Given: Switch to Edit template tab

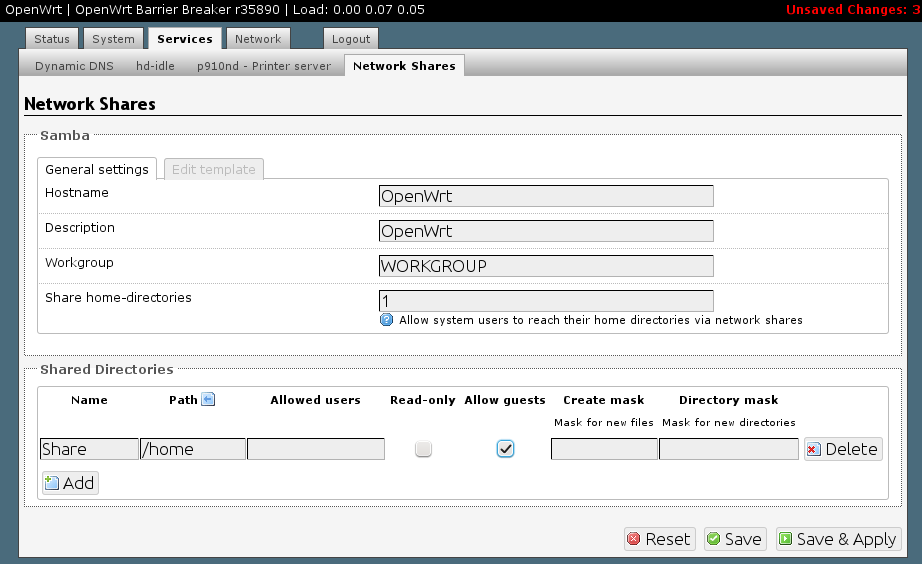Looking at the screenshot, I should 214,169.
